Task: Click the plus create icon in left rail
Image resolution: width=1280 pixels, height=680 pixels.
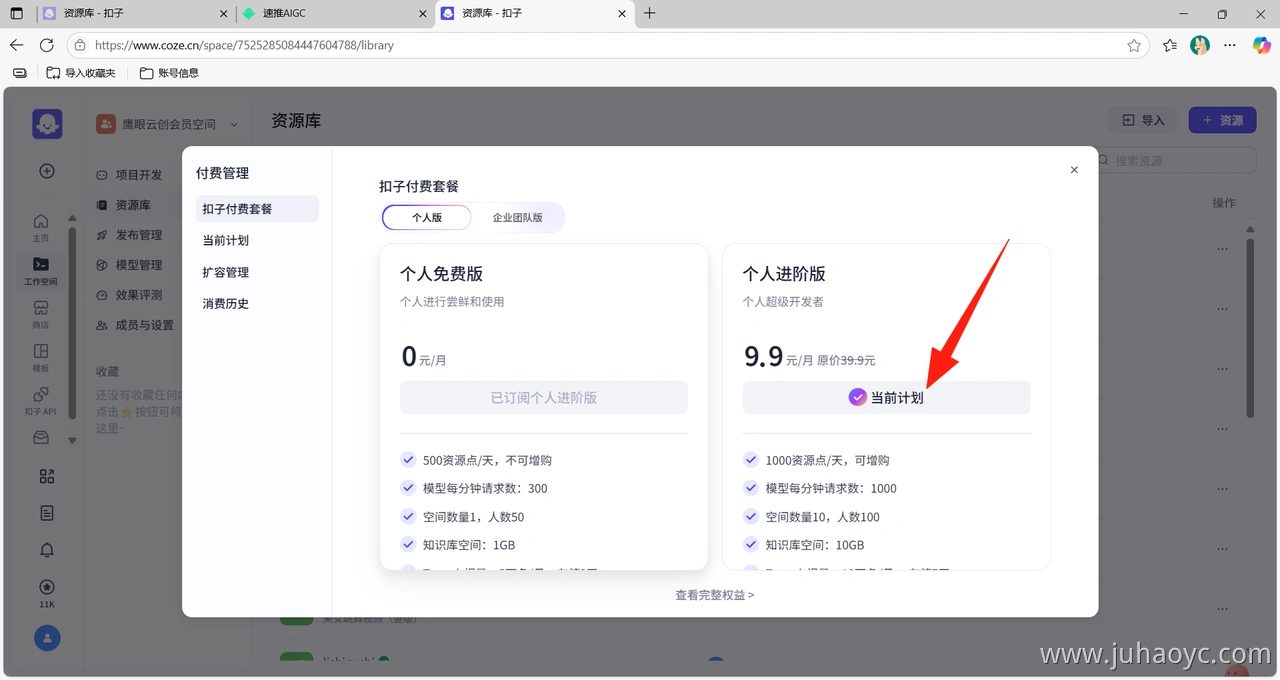Action: pyautogui.click(x=47, y=171)
